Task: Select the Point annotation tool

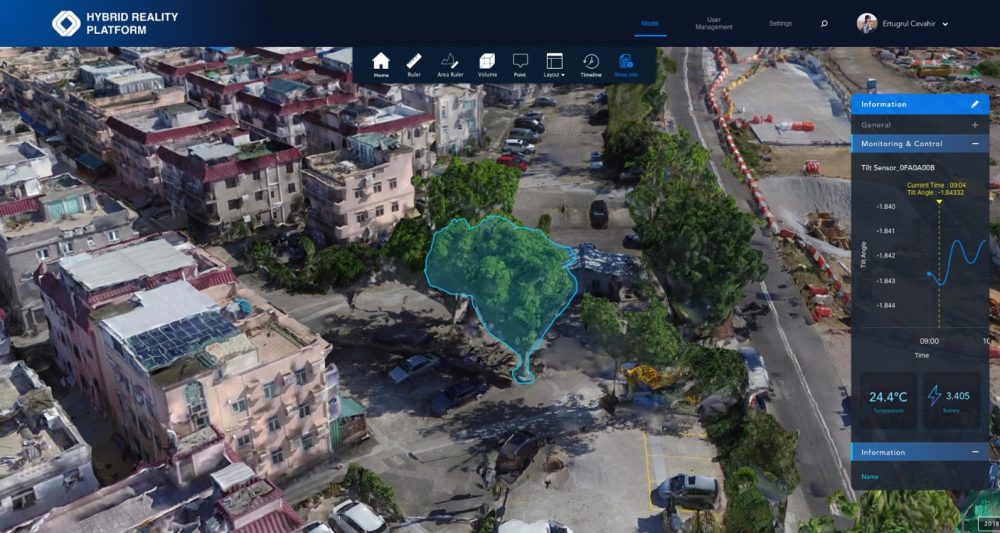Action: pyautogui.click(x=520, y=65)
